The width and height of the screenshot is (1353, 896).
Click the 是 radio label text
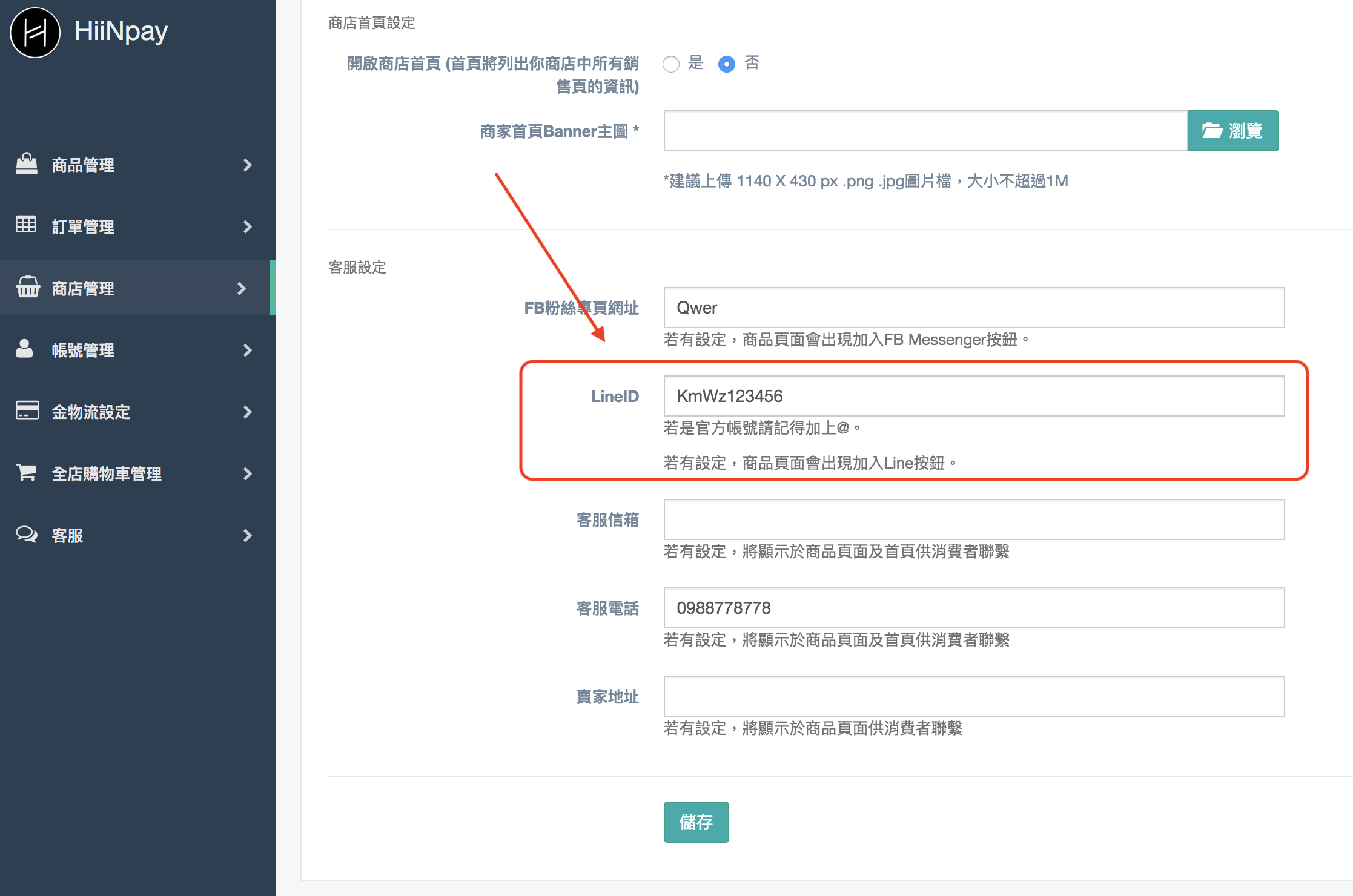pos(695,63)
